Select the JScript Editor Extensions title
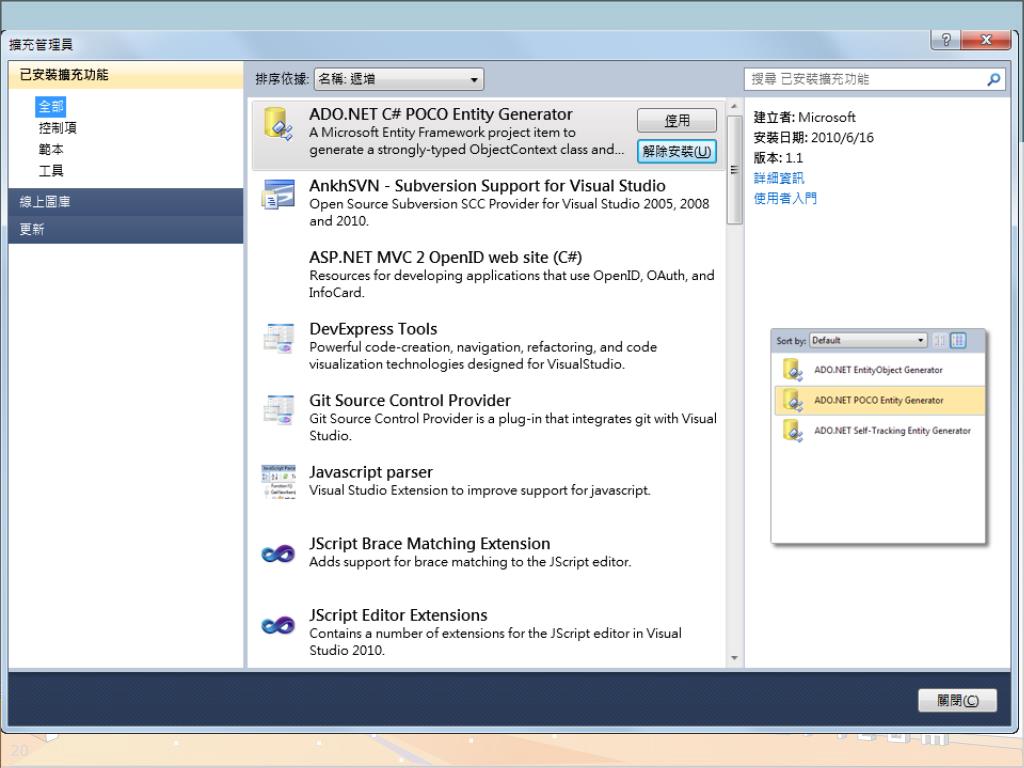This screenshot has height=768, width=1024. pos(398,615)
